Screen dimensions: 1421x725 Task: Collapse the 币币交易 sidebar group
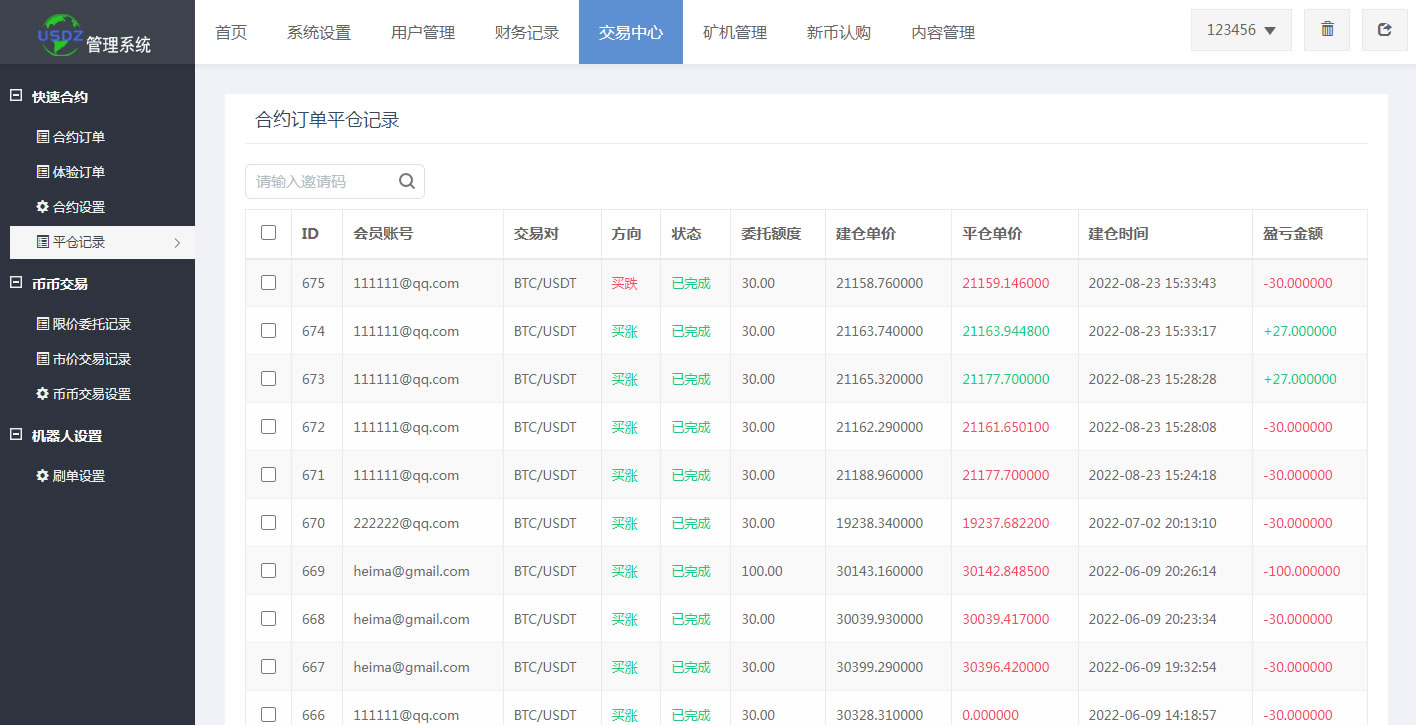[15, 283]
